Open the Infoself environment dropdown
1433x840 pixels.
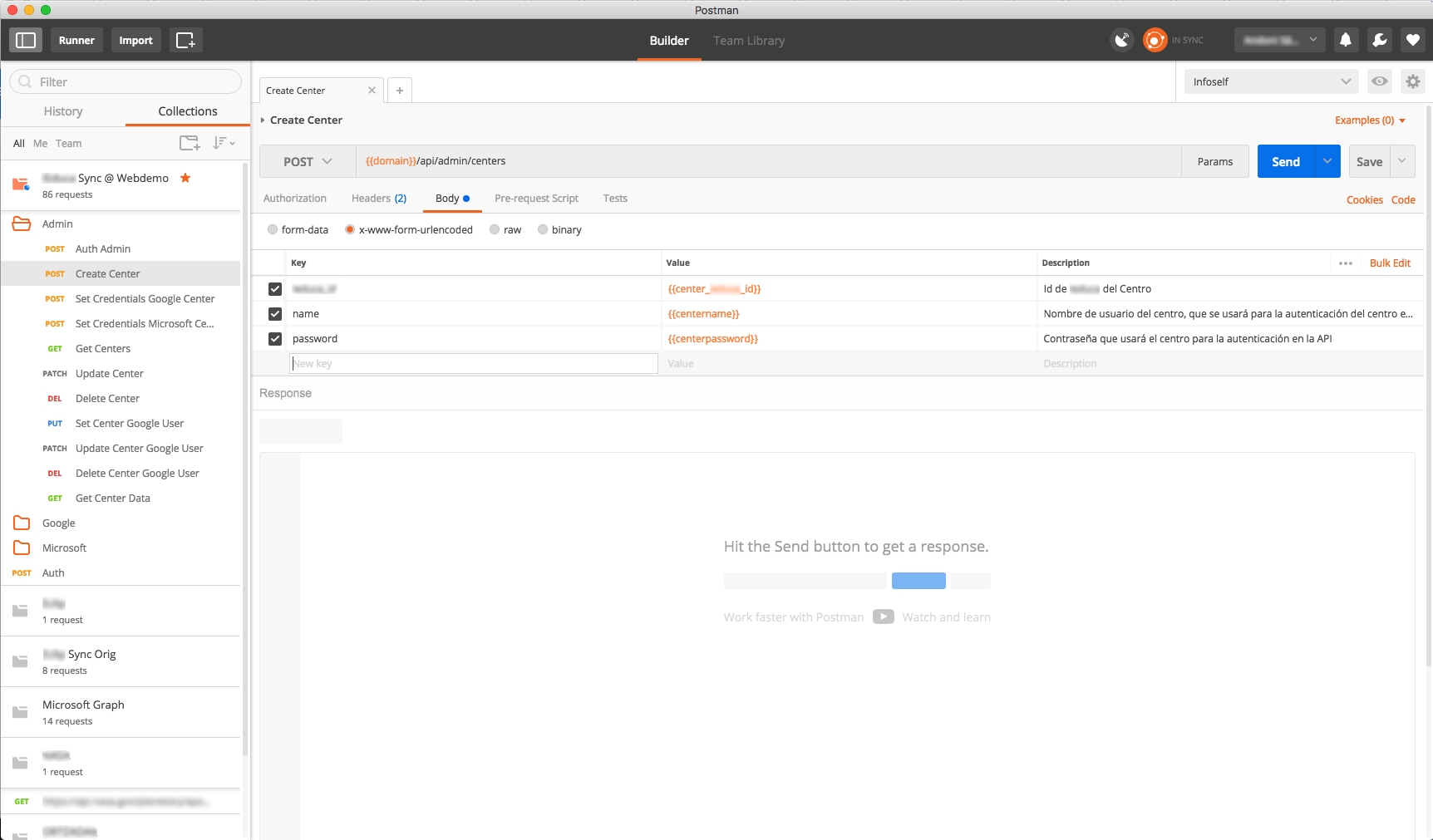(1271, 81)
